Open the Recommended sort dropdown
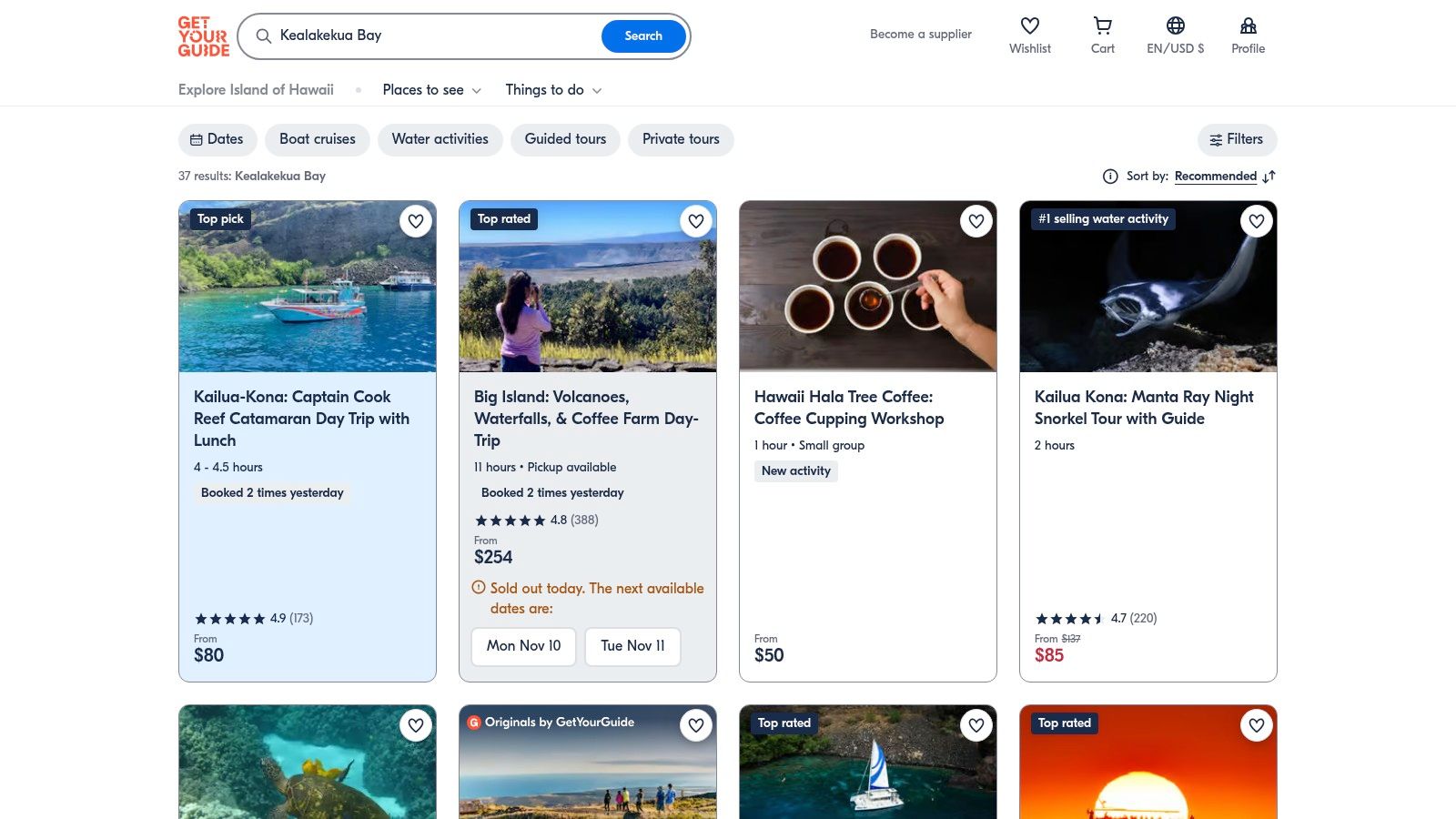The image size is (1456, 819). tap(1215, 177)
